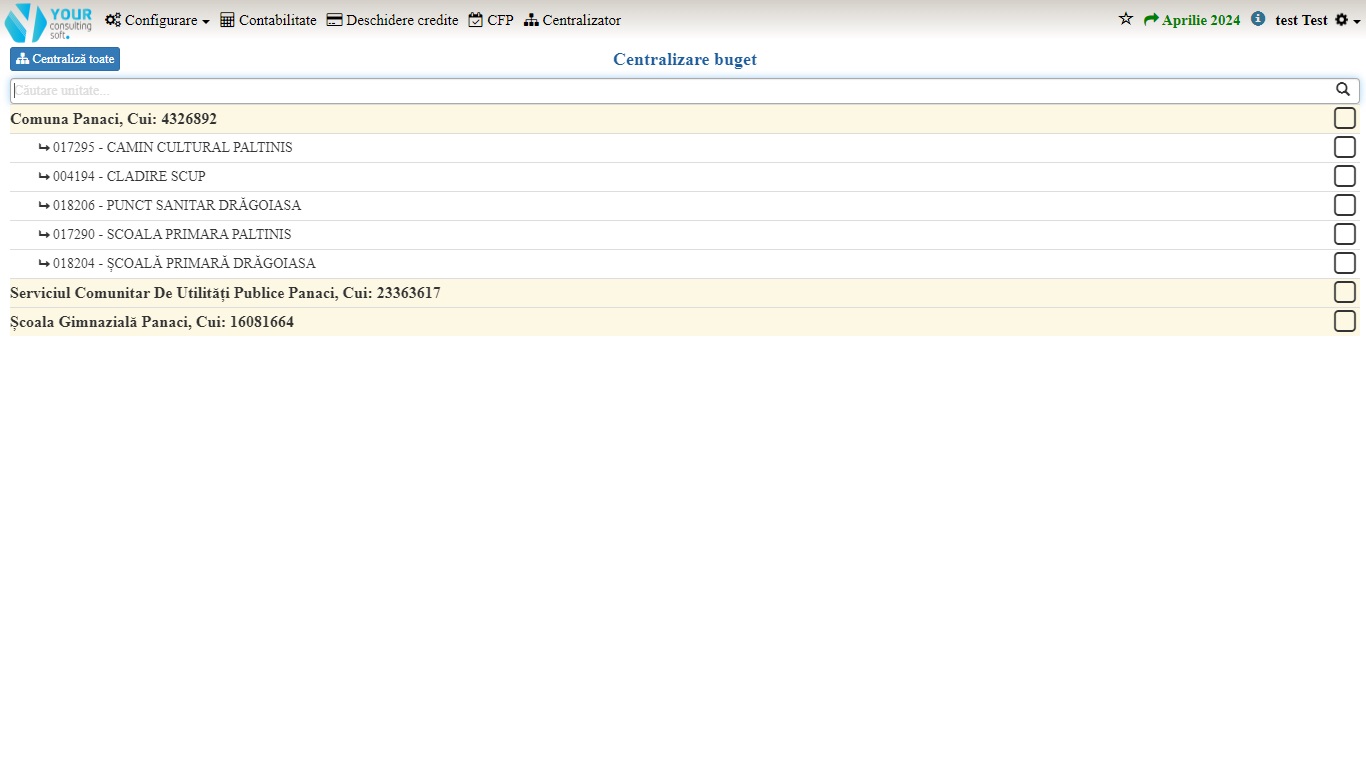
Task: Open the Aprilie 2024 period selector
Action: pyautogui.click(x=1200, y=20)
